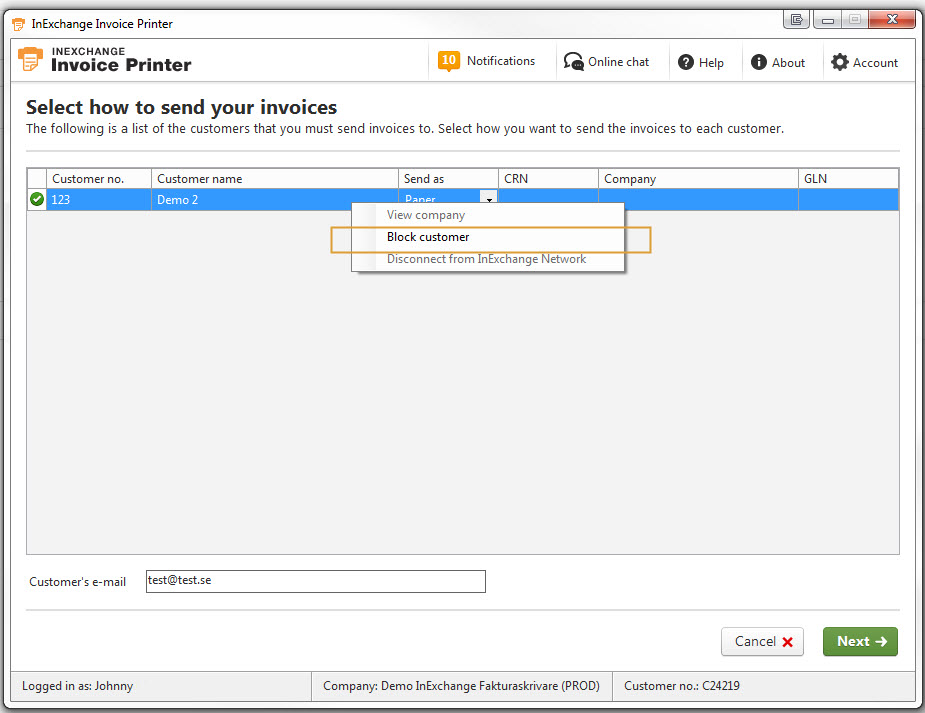Click the Invoice Printer logo icon
This screenshot has height=713, width=925.
tap(30, 60)
